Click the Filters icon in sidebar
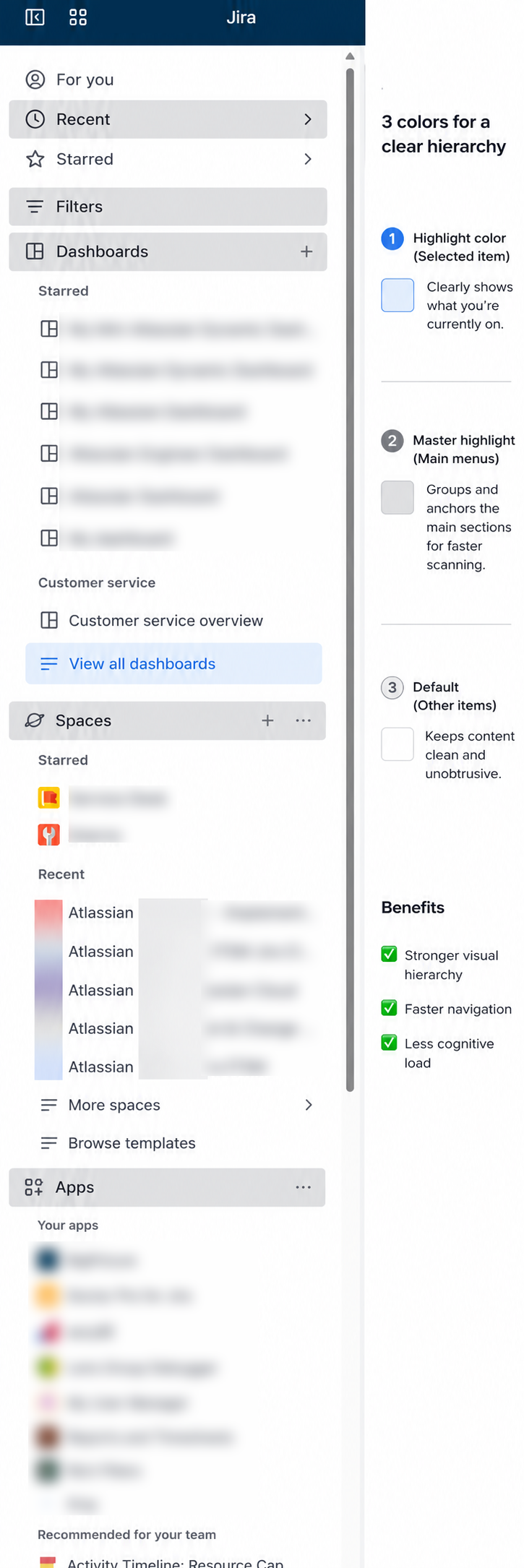This screenshot has height=1568, width=524. coord(35,207)
